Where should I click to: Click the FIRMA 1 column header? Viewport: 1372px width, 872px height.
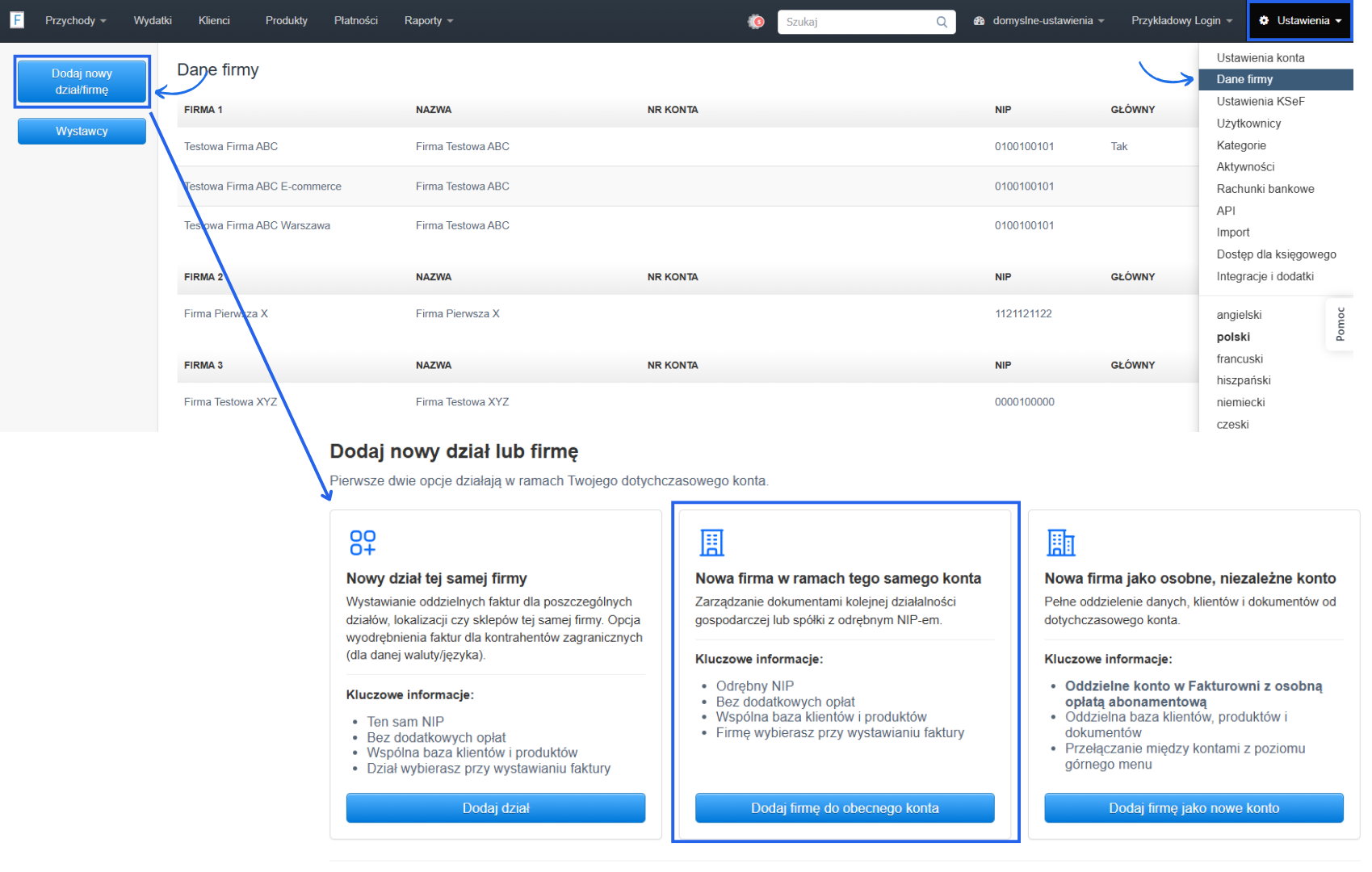click(x=203, y=110)
